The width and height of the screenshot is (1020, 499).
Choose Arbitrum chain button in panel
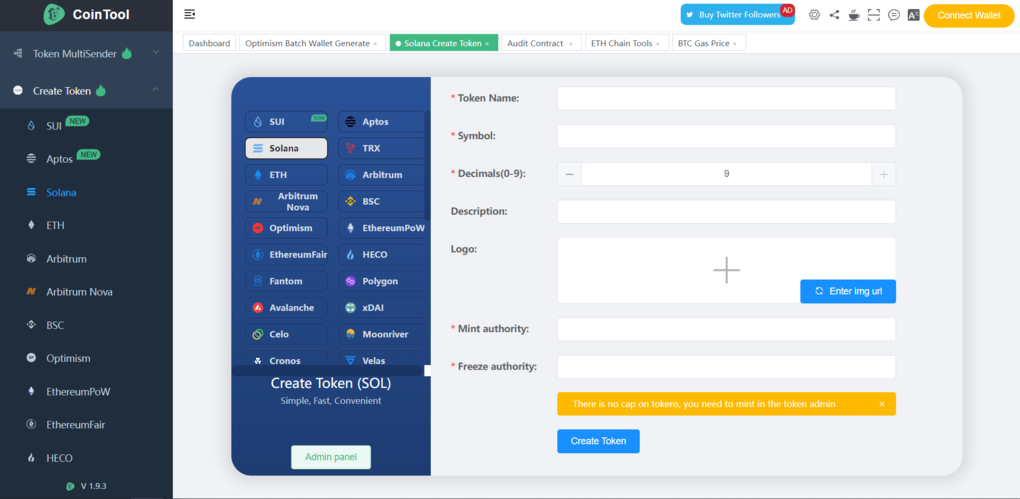(381, 175)
